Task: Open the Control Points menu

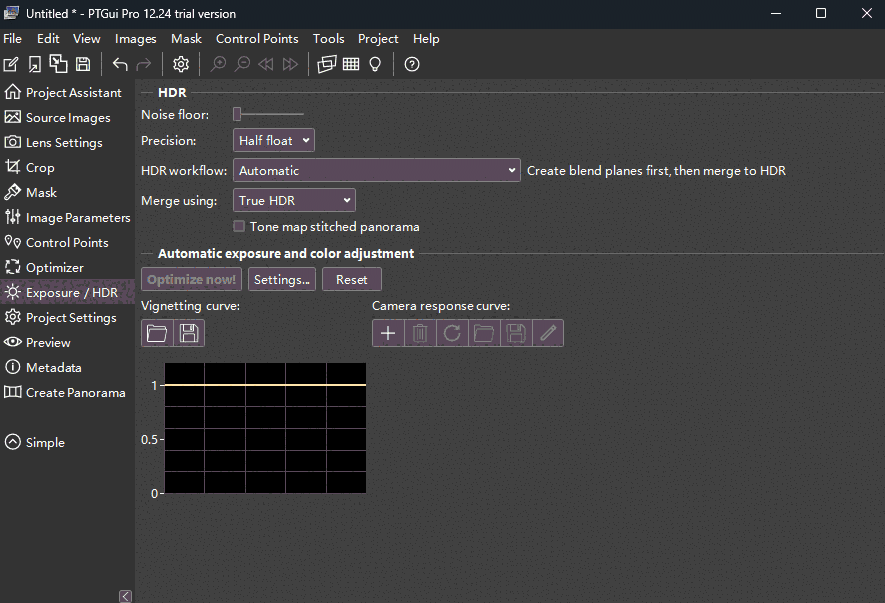Action: click(257, 39)
